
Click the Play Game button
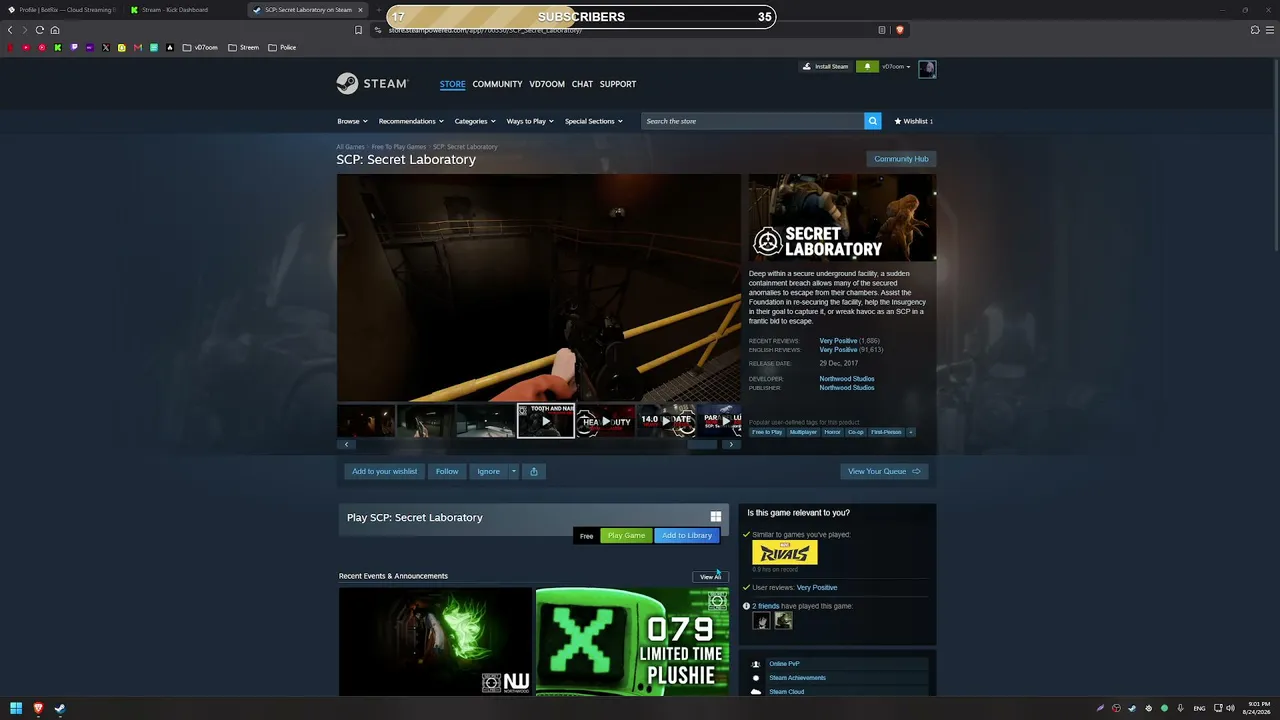(626, 536)
